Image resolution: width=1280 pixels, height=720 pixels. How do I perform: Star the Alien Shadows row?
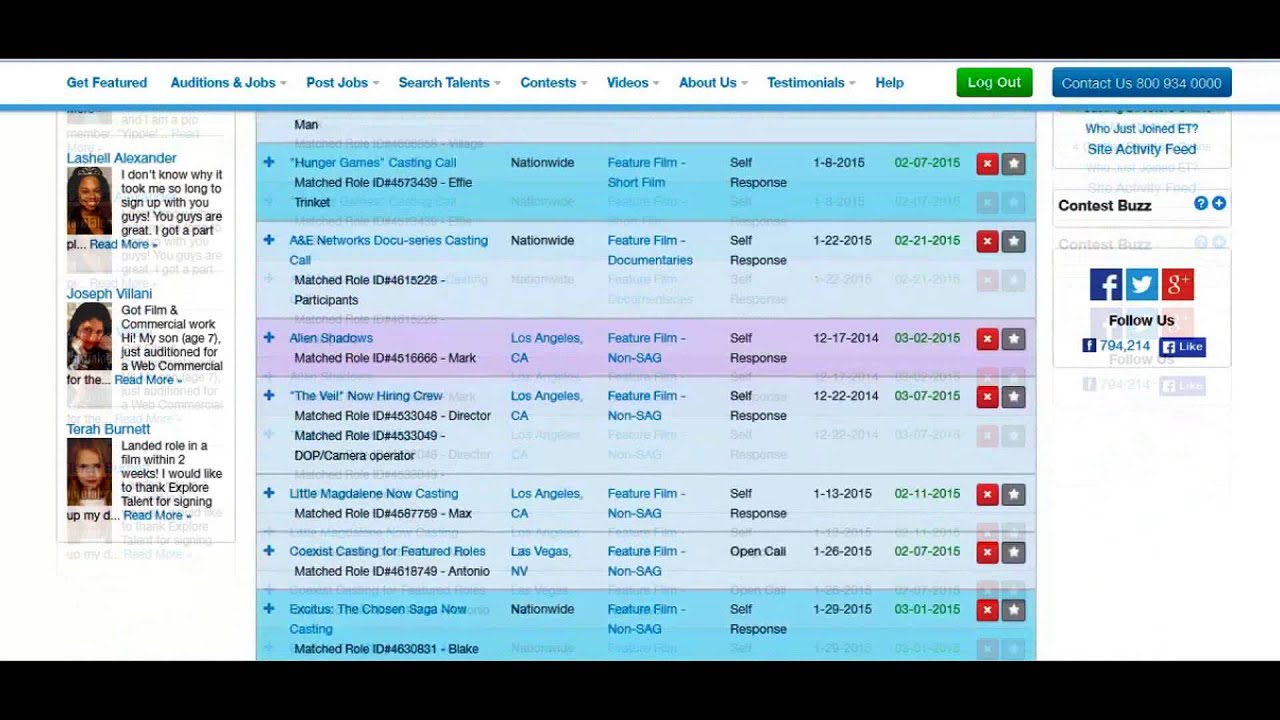[1013, 339]
